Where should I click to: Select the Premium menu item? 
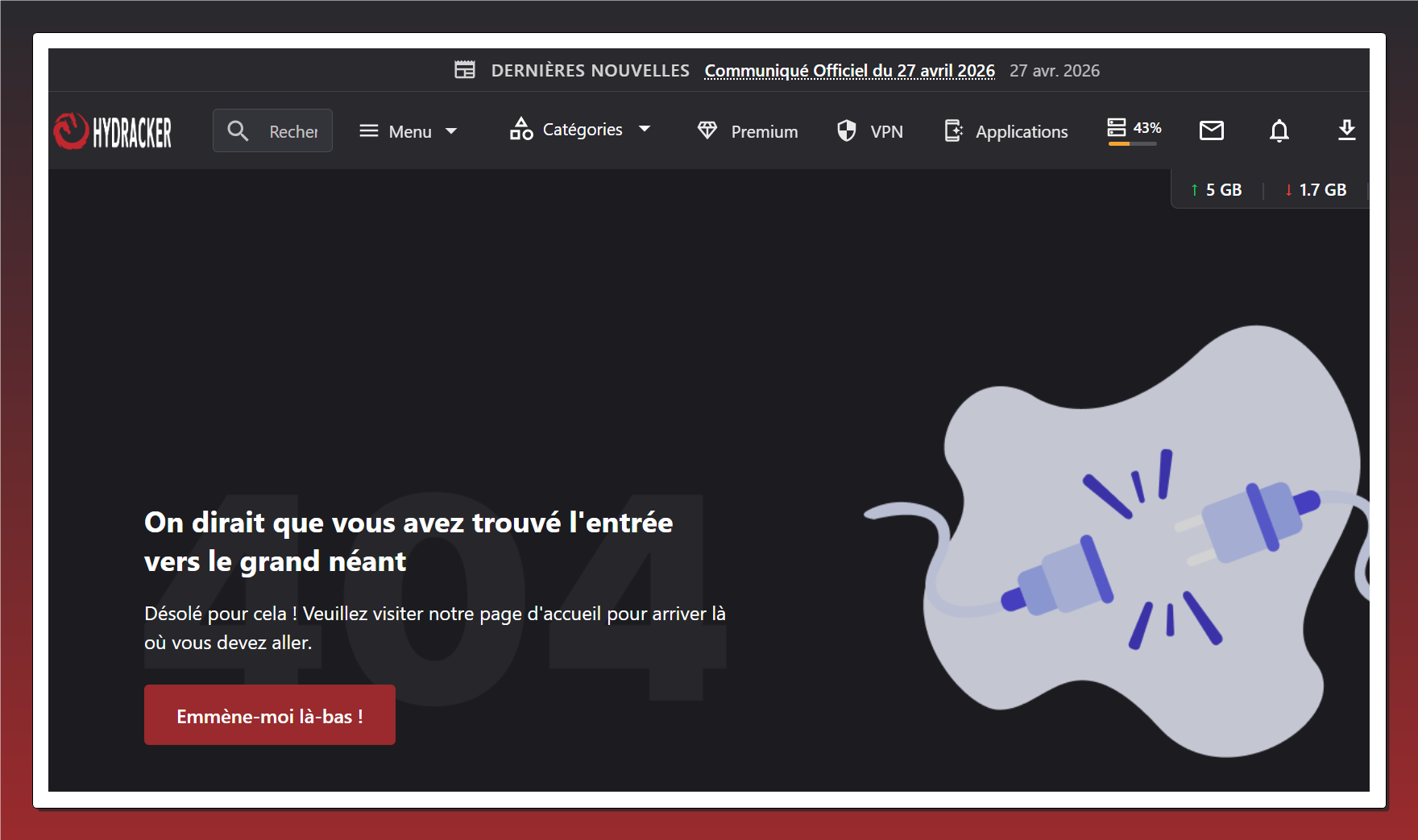763,131
